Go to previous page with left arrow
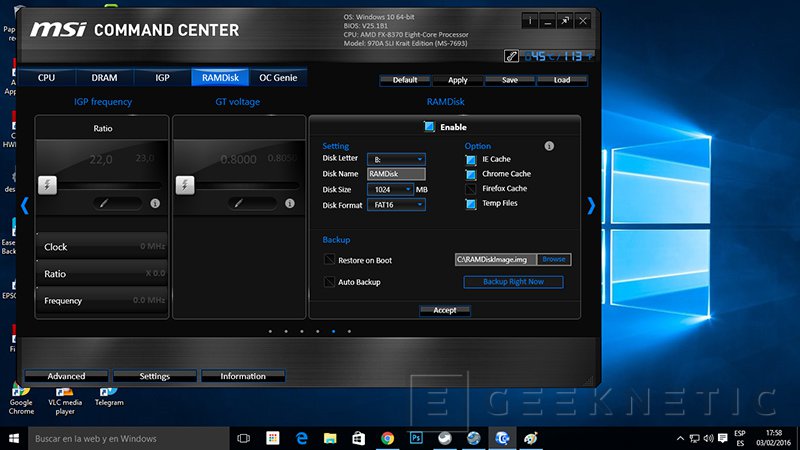This screenshot has width=800, height=450. [x=25, y=206]
